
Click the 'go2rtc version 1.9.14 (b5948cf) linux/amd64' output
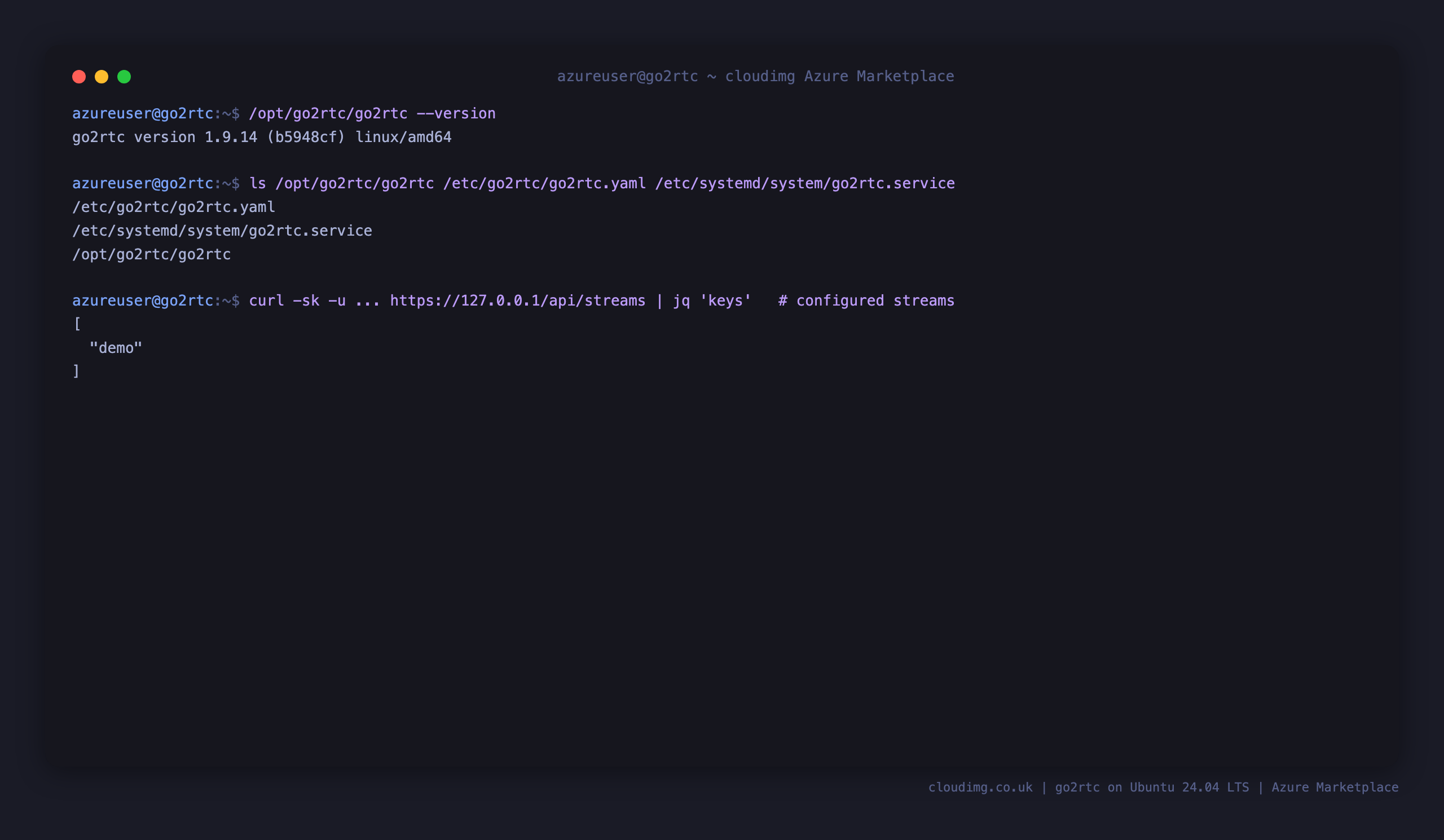click(262, 138)
